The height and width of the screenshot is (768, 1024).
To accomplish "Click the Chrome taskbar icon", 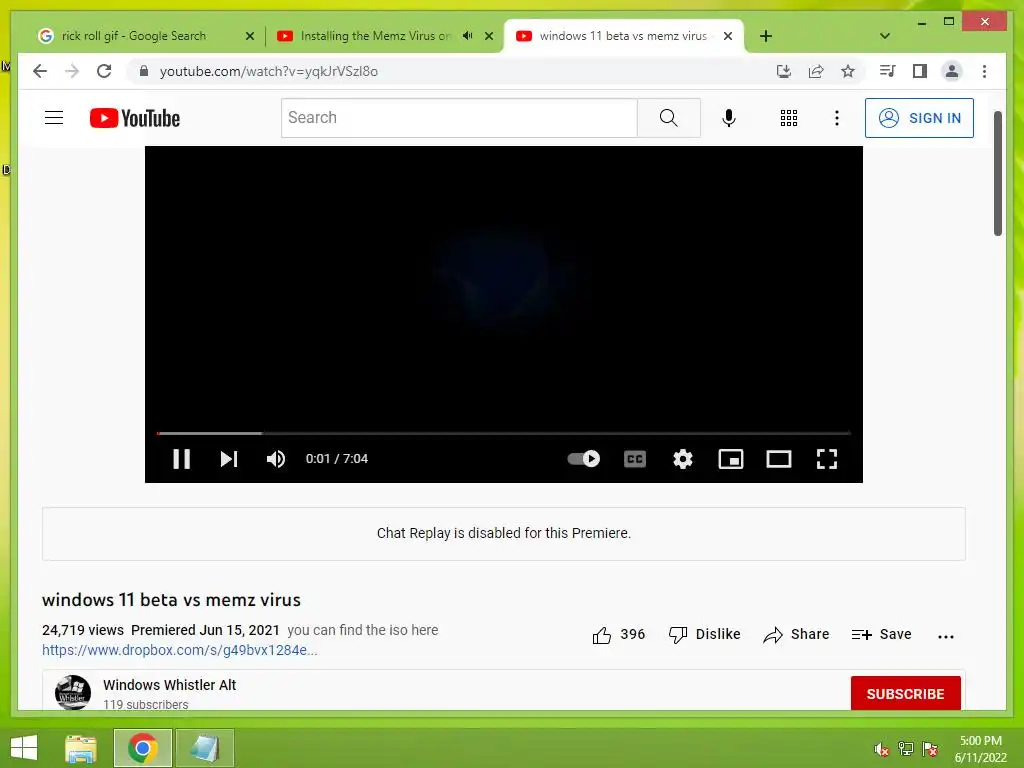I will [x=142, y=748].
